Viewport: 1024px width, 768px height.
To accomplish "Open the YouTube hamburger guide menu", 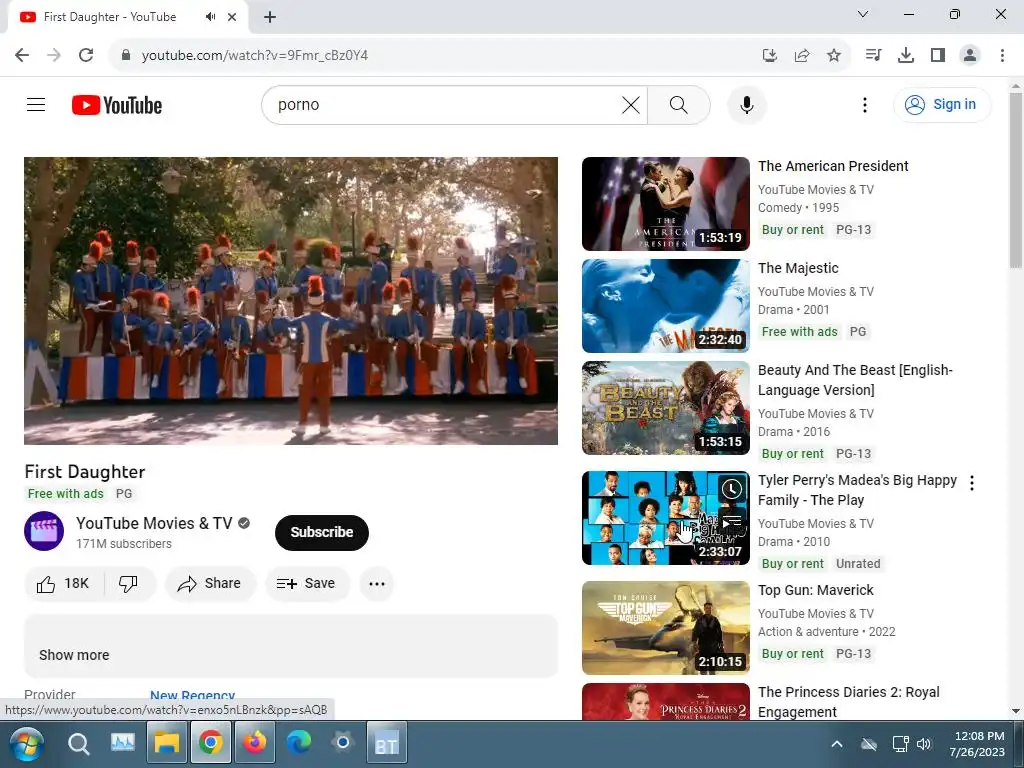I will pyautogui.click(x=36, y=104).
